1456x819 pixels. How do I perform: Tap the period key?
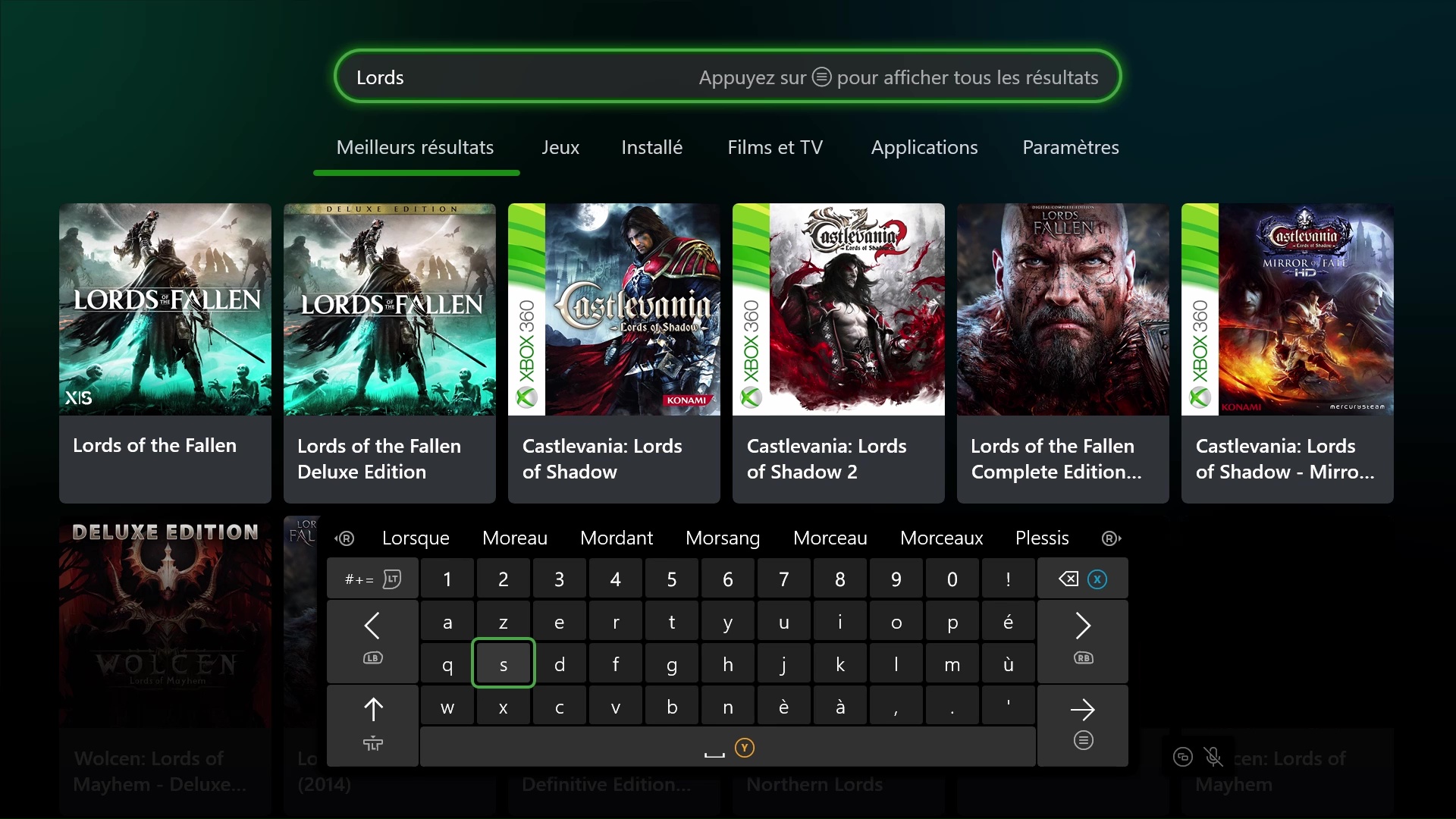point(952,708)
